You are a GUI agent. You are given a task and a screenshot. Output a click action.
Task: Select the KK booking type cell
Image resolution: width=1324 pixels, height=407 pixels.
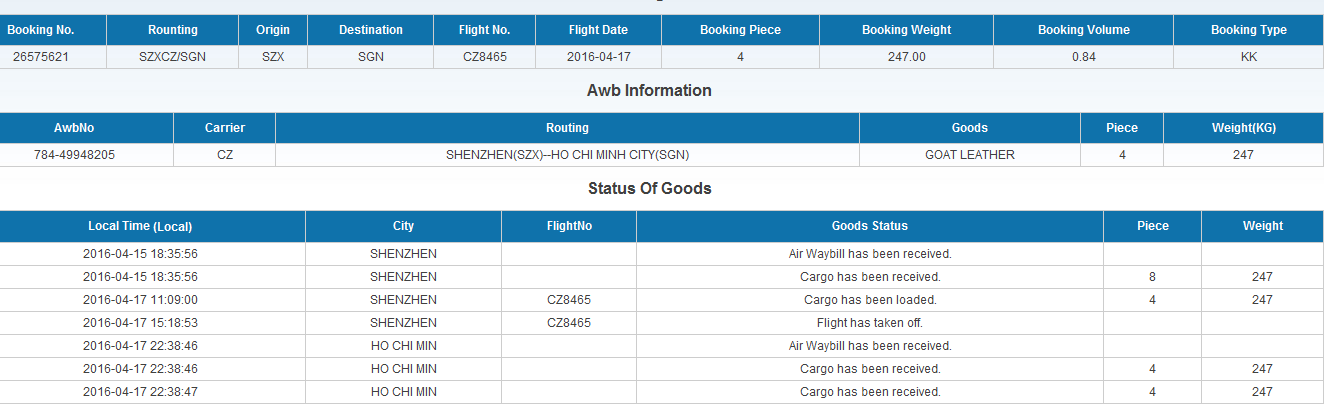pyautogui.click(x=1248, y=57)
